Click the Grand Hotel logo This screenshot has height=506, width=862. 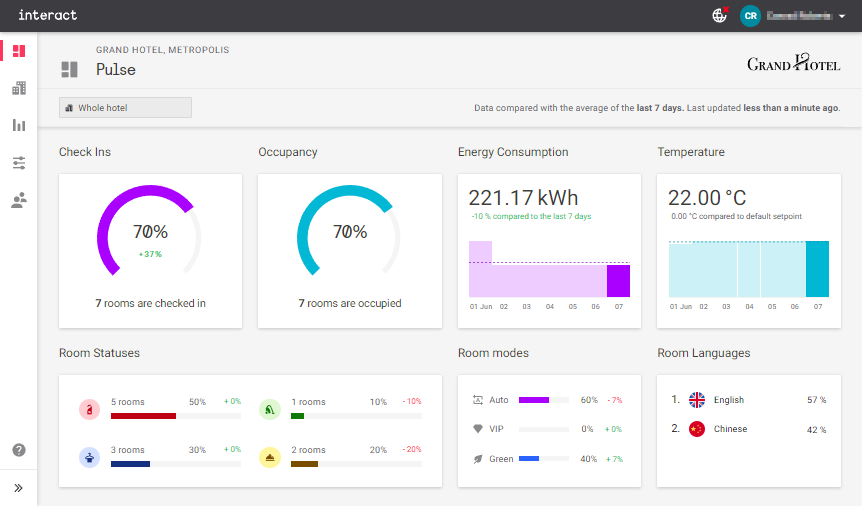793,64
